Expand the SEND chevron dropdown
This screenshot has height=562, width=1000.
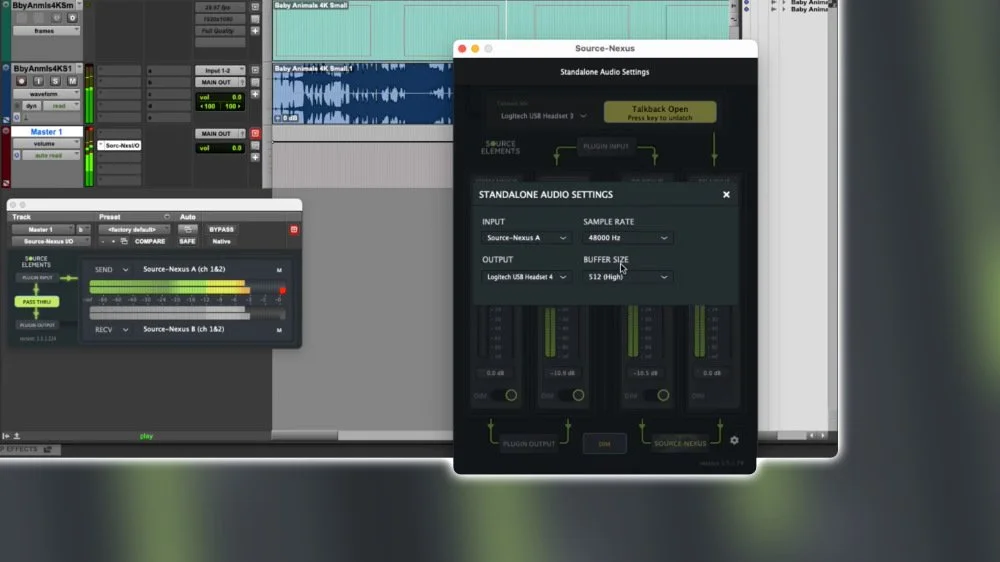(126, 270)
